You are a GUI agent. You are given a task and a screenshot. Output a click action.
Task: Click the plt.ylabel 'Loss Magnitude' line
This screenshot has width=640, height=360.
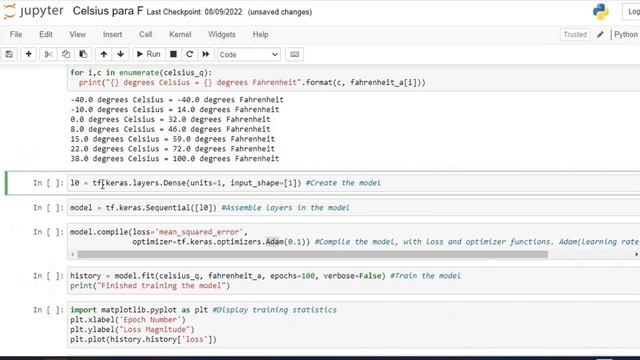click(x=132, y=329)
